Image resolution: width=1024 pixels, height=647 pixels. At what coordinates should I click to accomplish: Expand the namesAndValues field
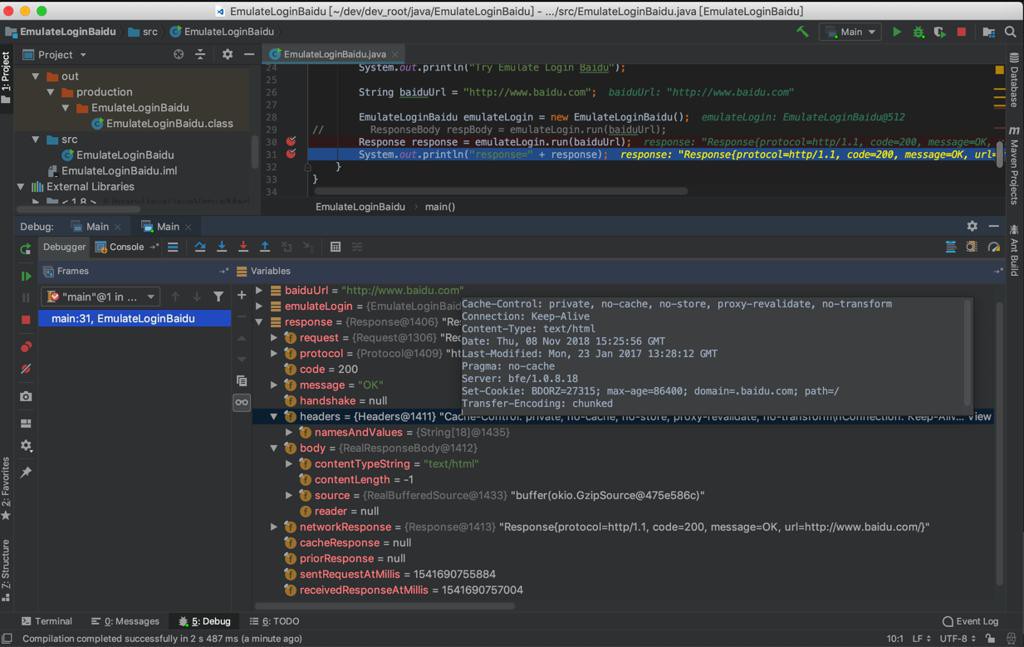(289, 432)
